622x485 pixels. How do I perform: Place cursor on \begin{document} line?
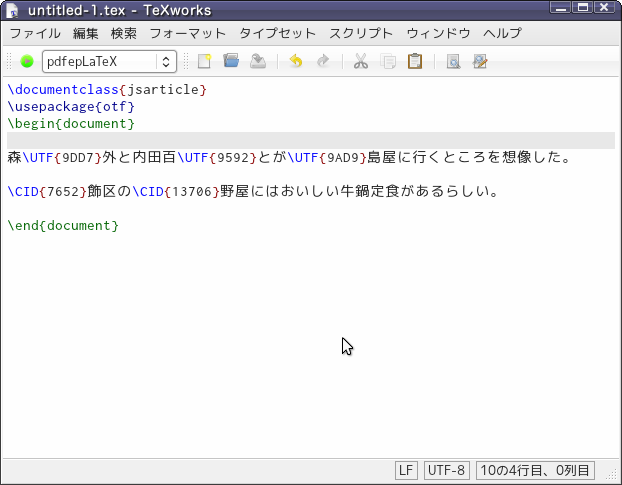pyautogui.click(x=71, y=124)
